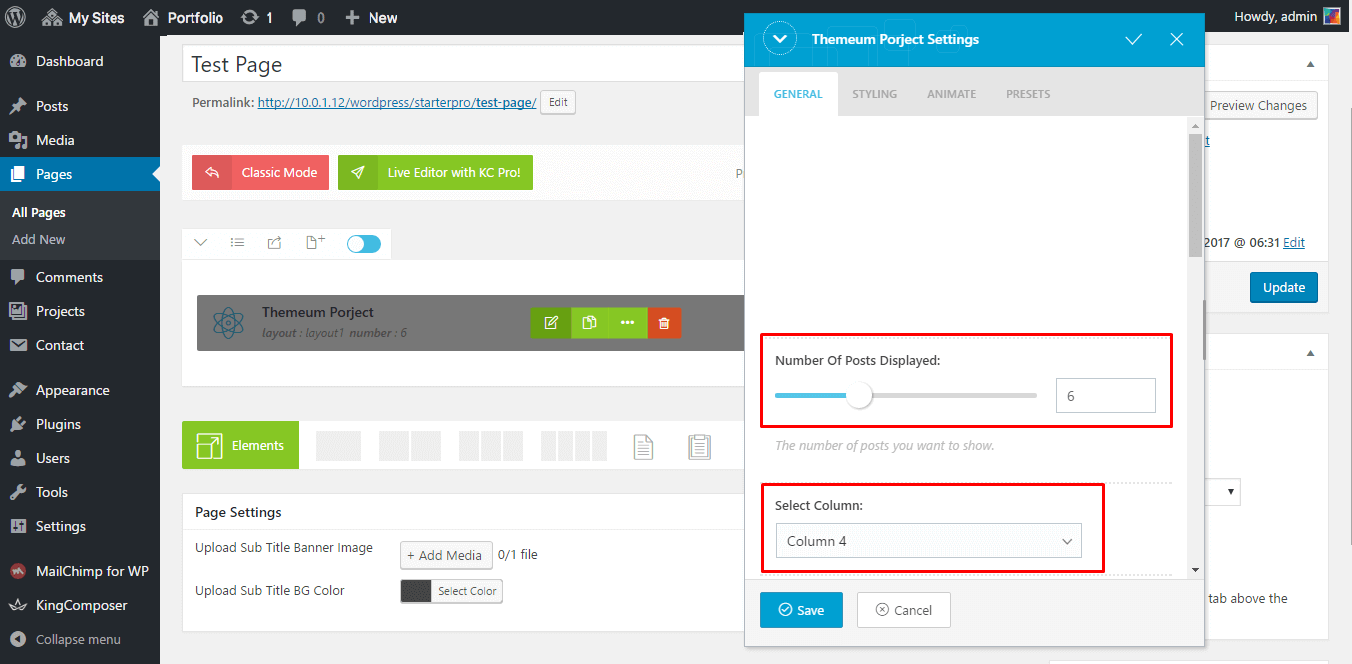Open Posts in the sidebar
The width and height of the screenshot is (1352, 664).
click(80, 106)
